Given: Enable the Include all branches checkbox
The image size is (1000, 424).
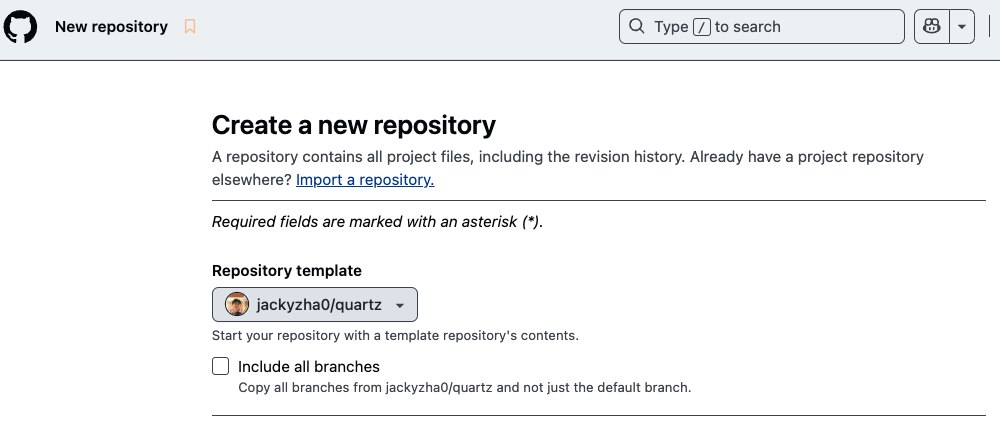Looking at the screenshot, I should [221, 366].
